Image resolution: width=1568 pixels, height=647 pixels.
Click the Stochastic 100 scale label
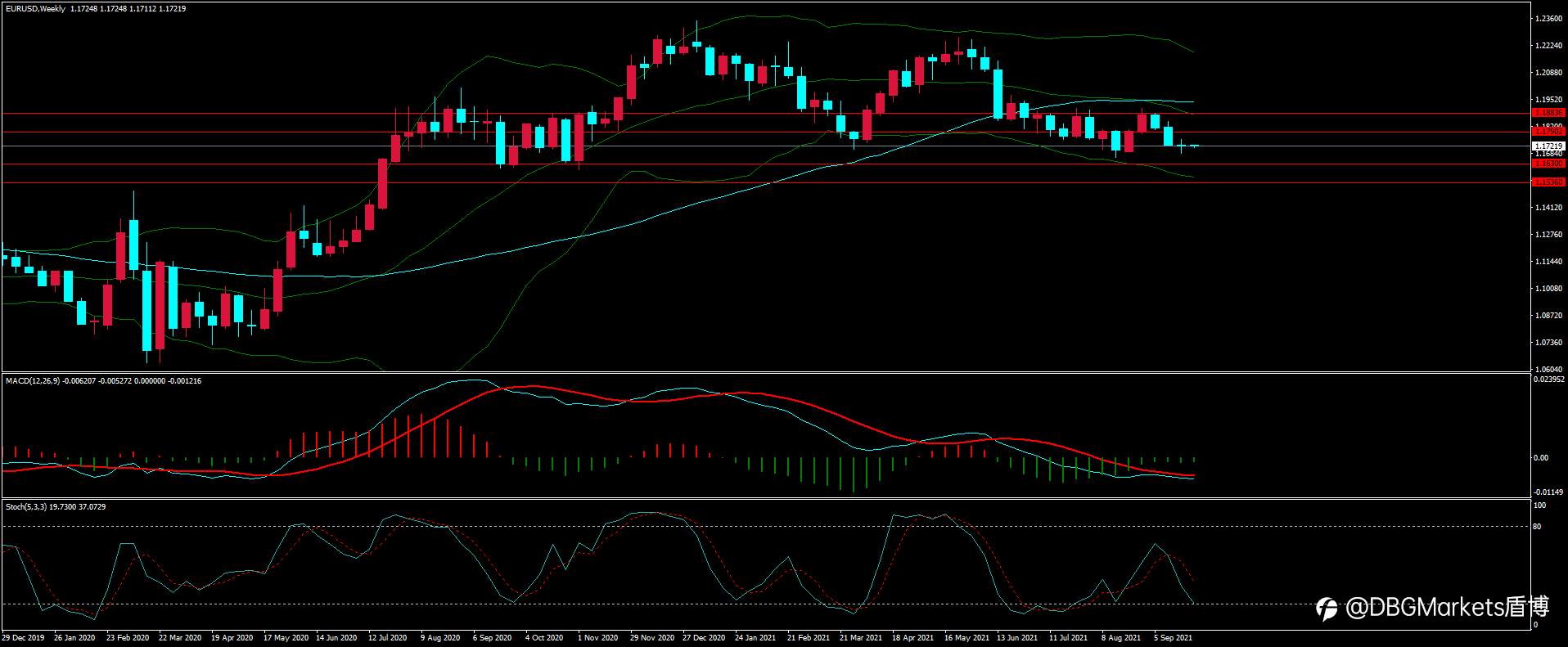click(x=1540, y=505)
